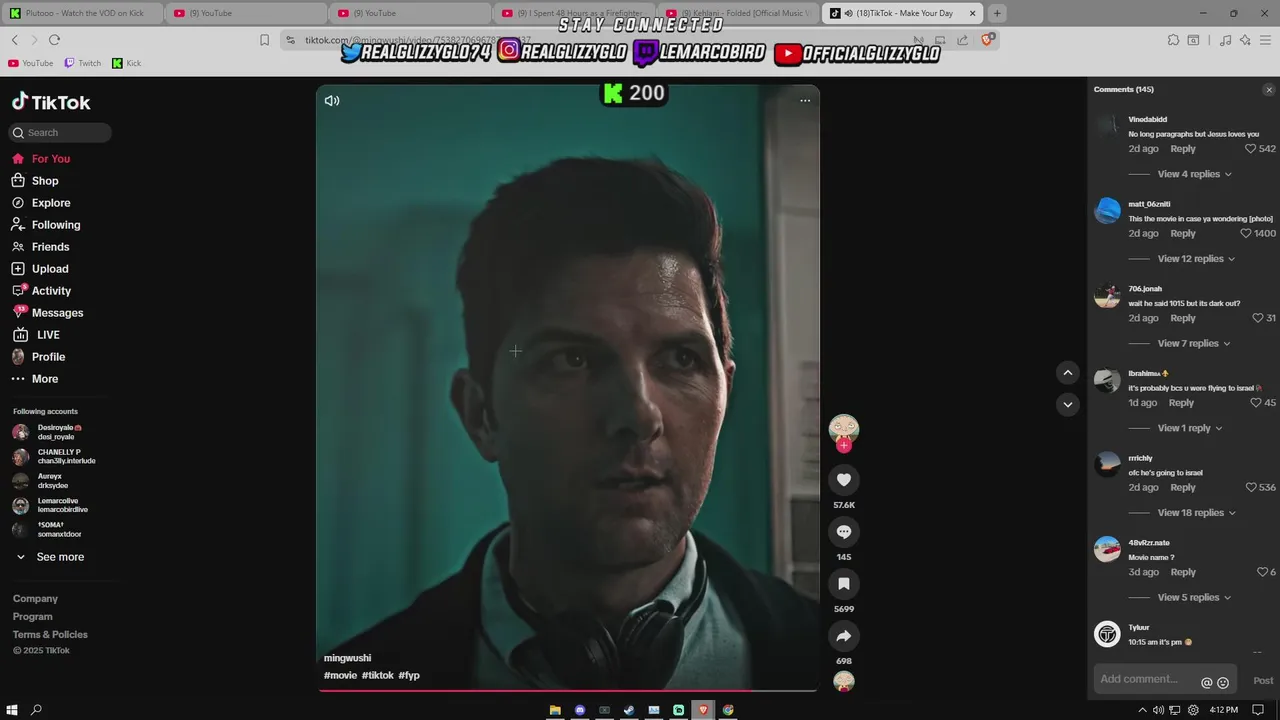Like 48vRzz.nate's comment

coord(1262,572)
